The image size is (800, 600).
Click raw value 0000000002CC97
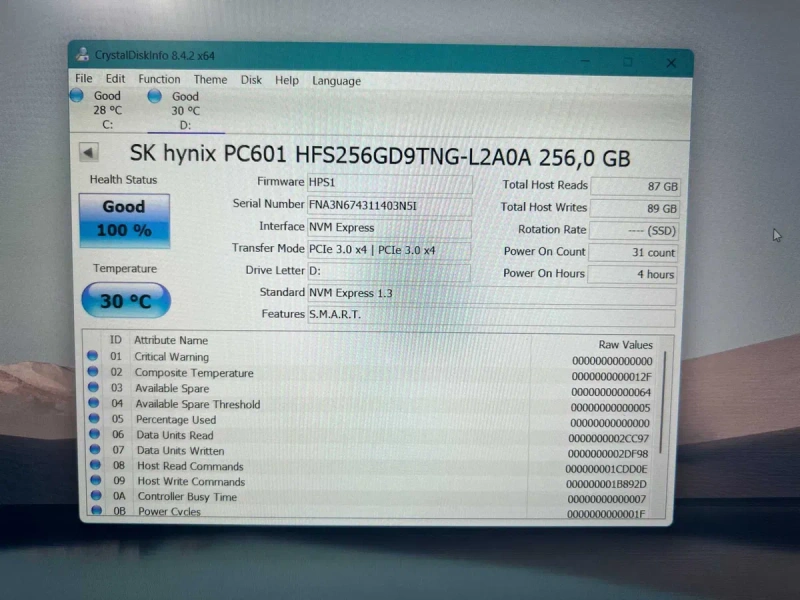click(609, 438)
